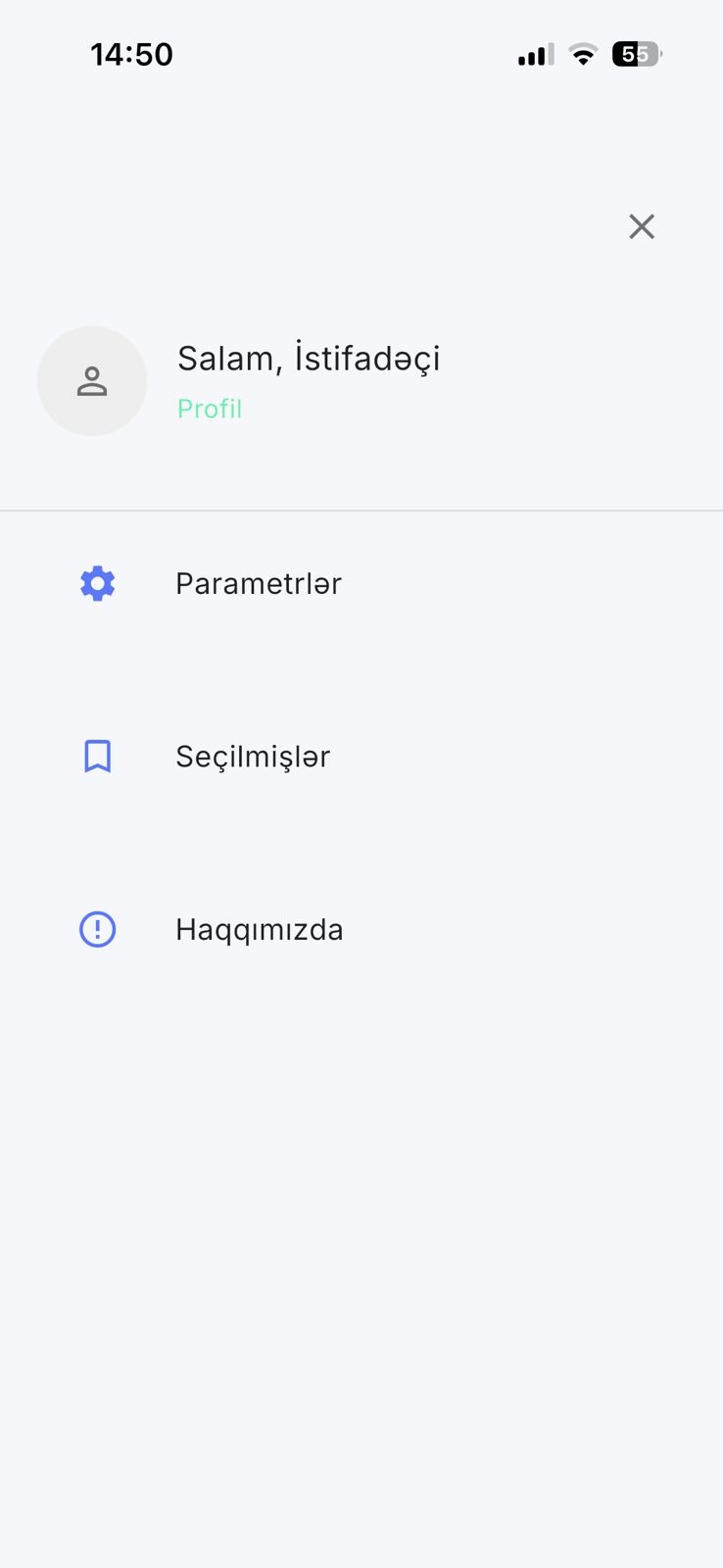Screen dimensions: 723x1568
Task: Tap the battery percentage number 55
Action: pos(636,55)
